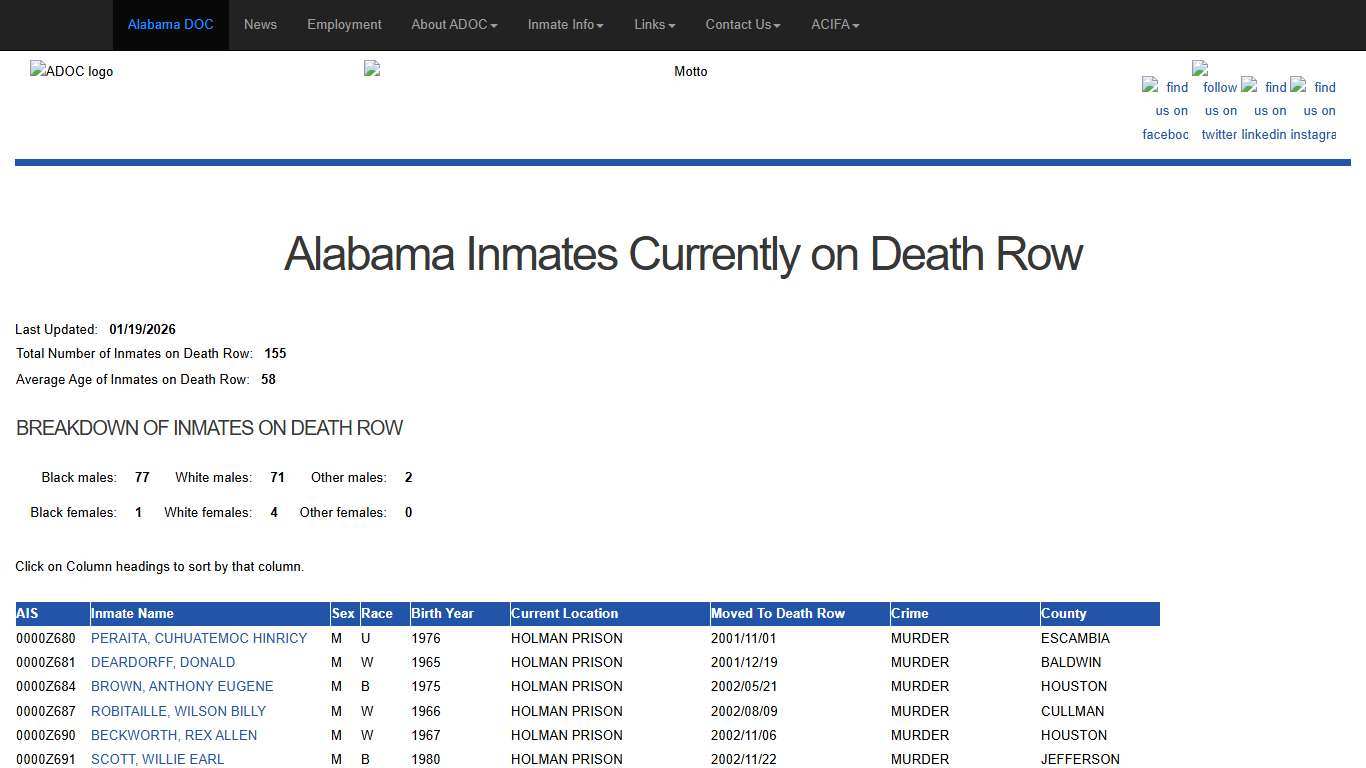Open the Employment navigation tab

click(x=344, y=25)
